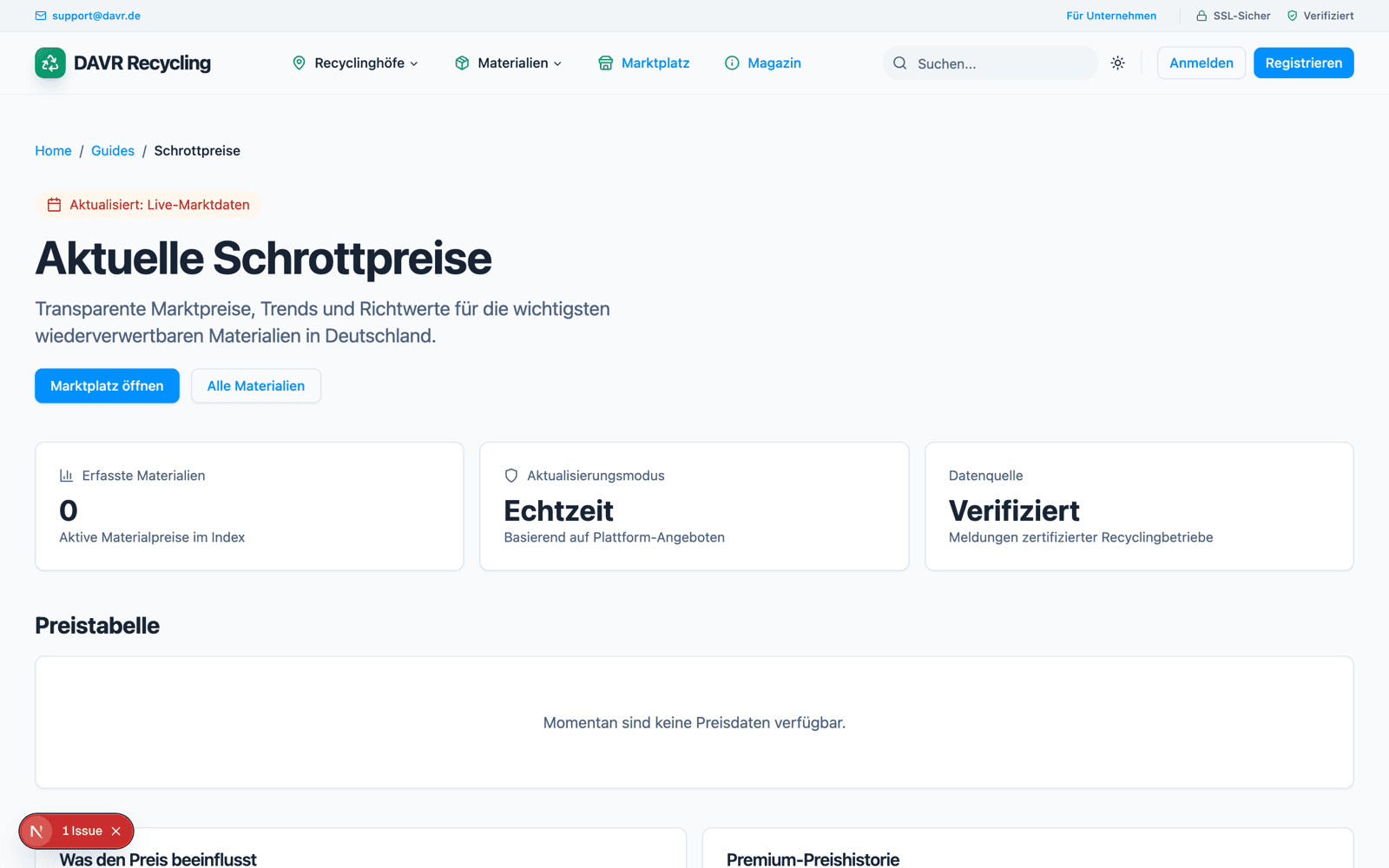
Task: Click the Erfasste Materialien value 0
Action: pos(69,510)
